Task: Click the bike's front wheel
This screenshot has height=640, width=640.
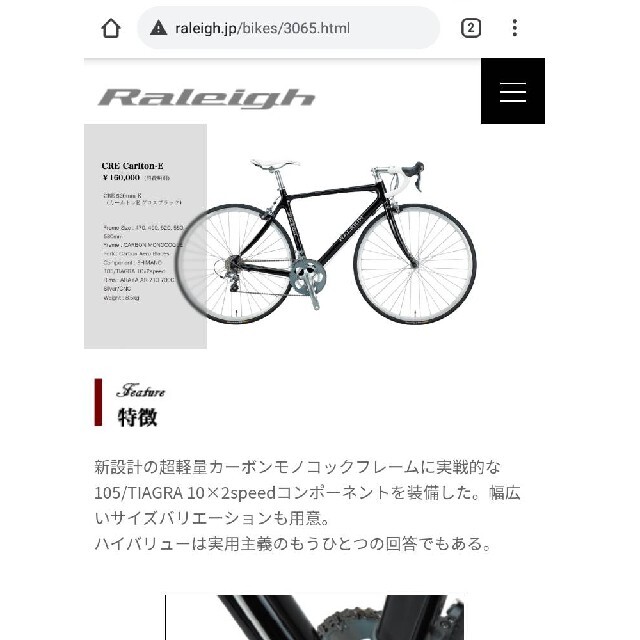Action: click(x=415, y=264)
